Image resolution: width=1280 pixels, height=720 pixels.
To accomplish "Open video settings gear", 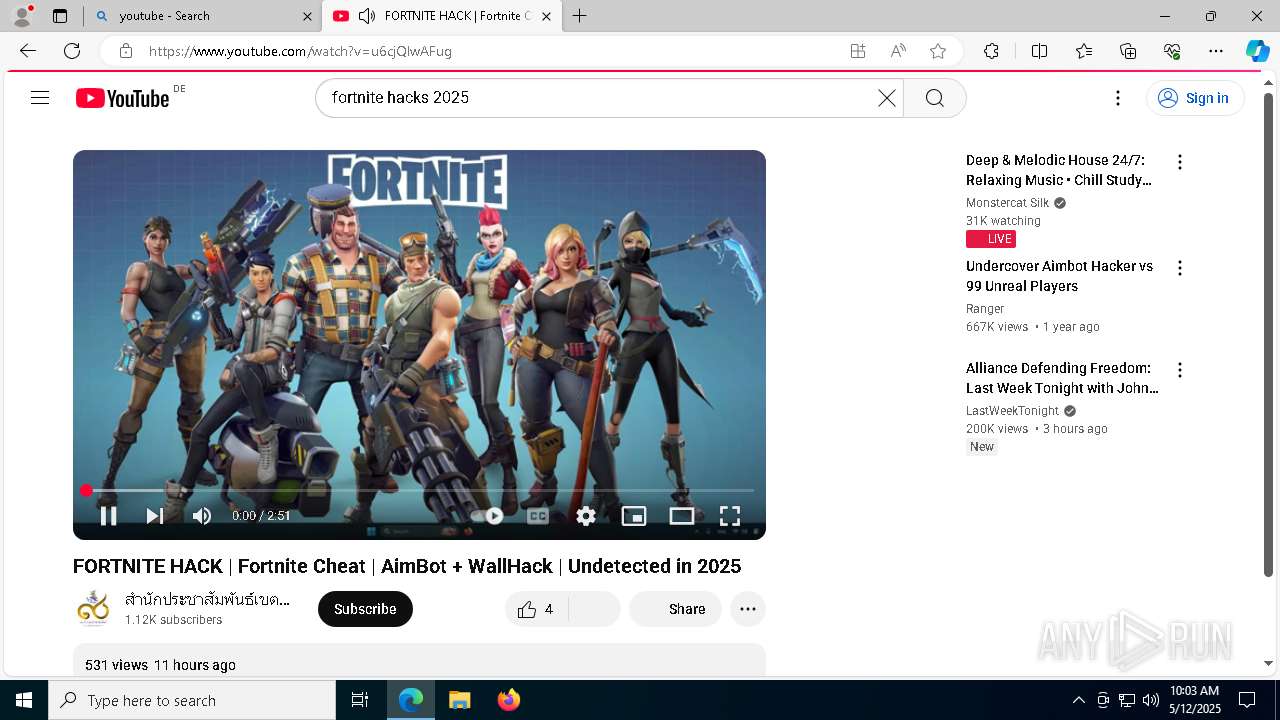I will point(586,516).
